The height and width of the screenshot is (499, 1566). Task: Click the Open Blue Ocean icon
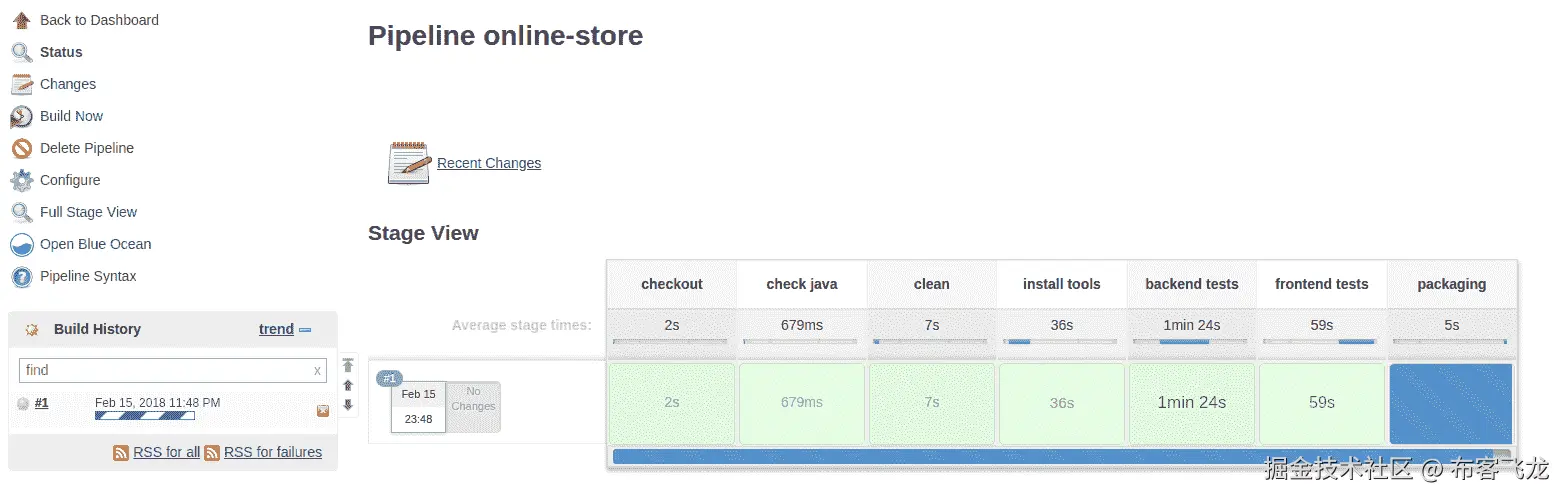21,244
